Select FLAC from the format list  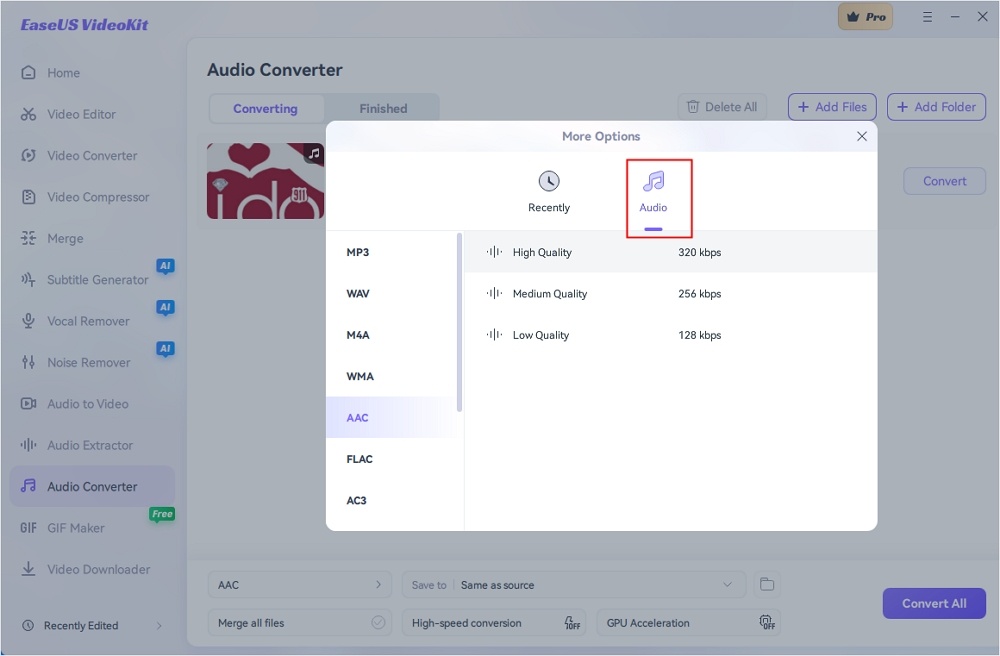(360, 459)
